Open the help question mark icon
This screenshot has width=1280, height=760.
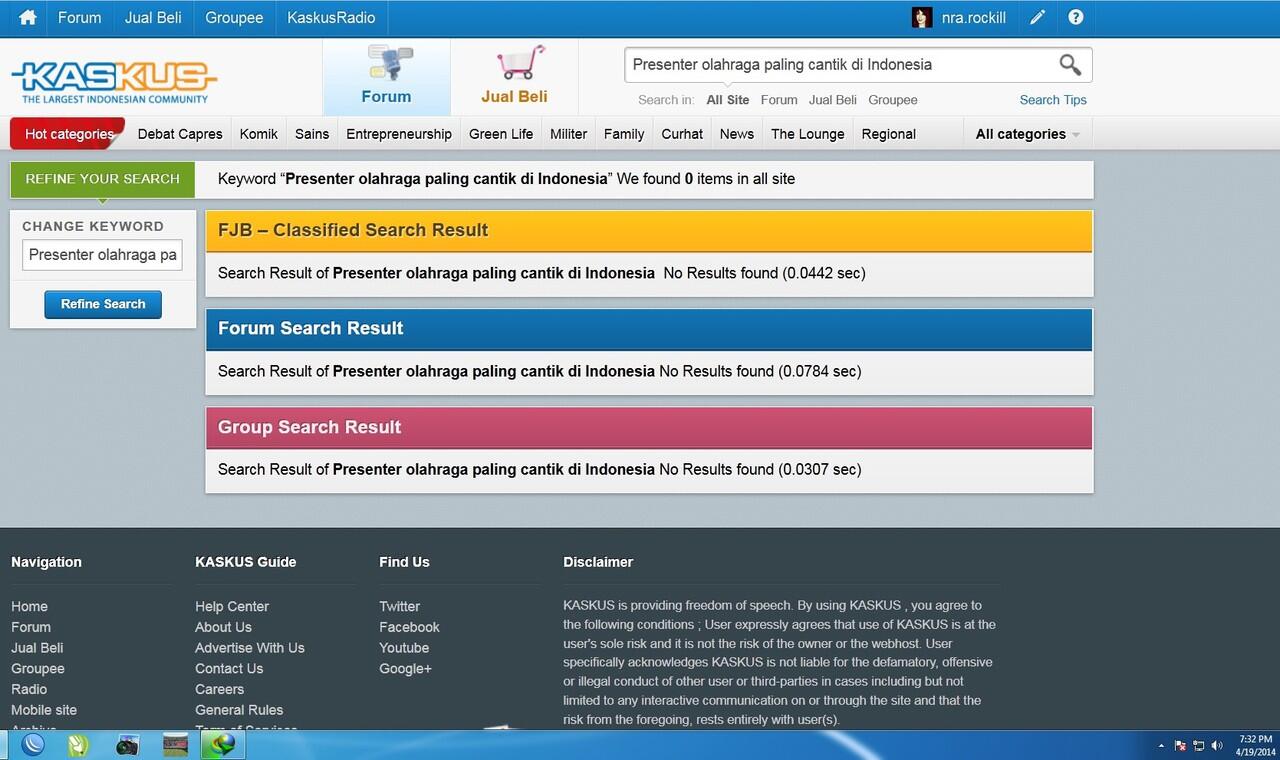tap(1076, 18)
